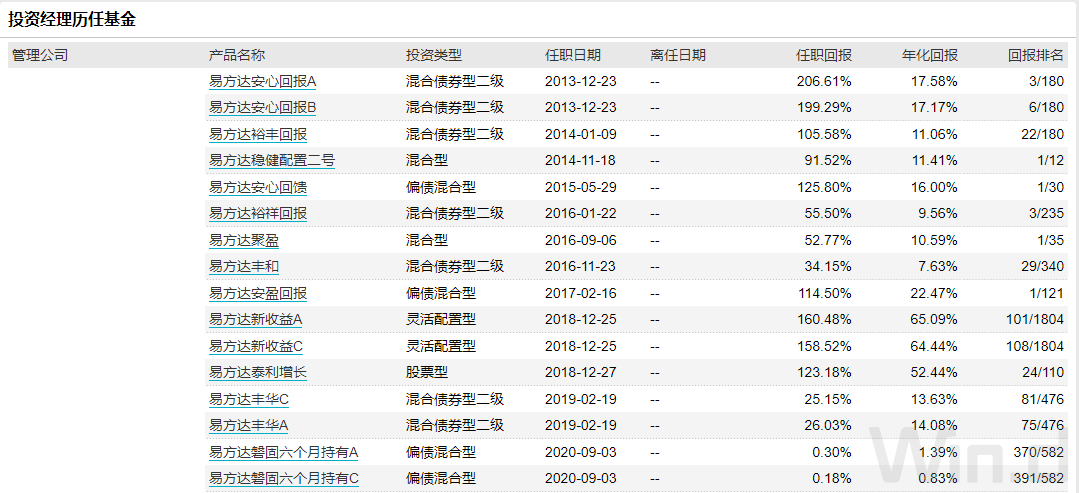The image size is (1079, 493).
Task: Click the 投资类型 column header
Action: [x=434, y=55]
